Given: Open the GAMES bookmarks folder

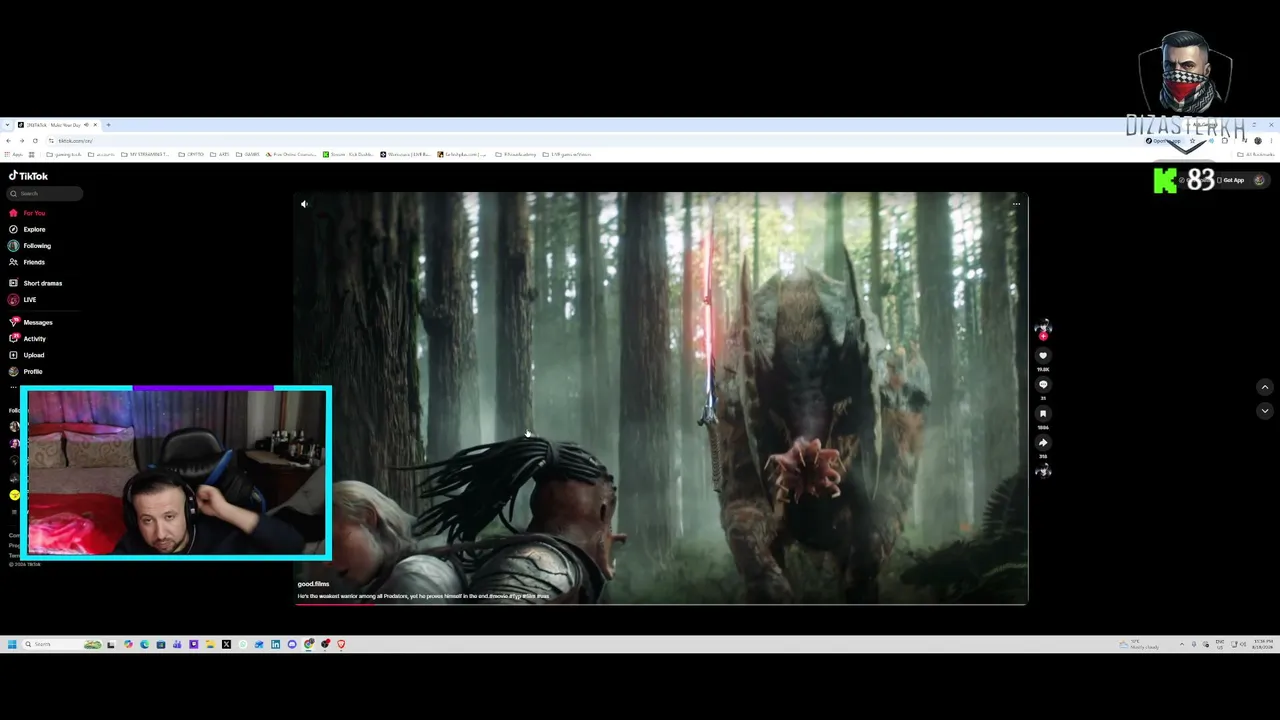Looking at the screenshot, I should 249,155.
